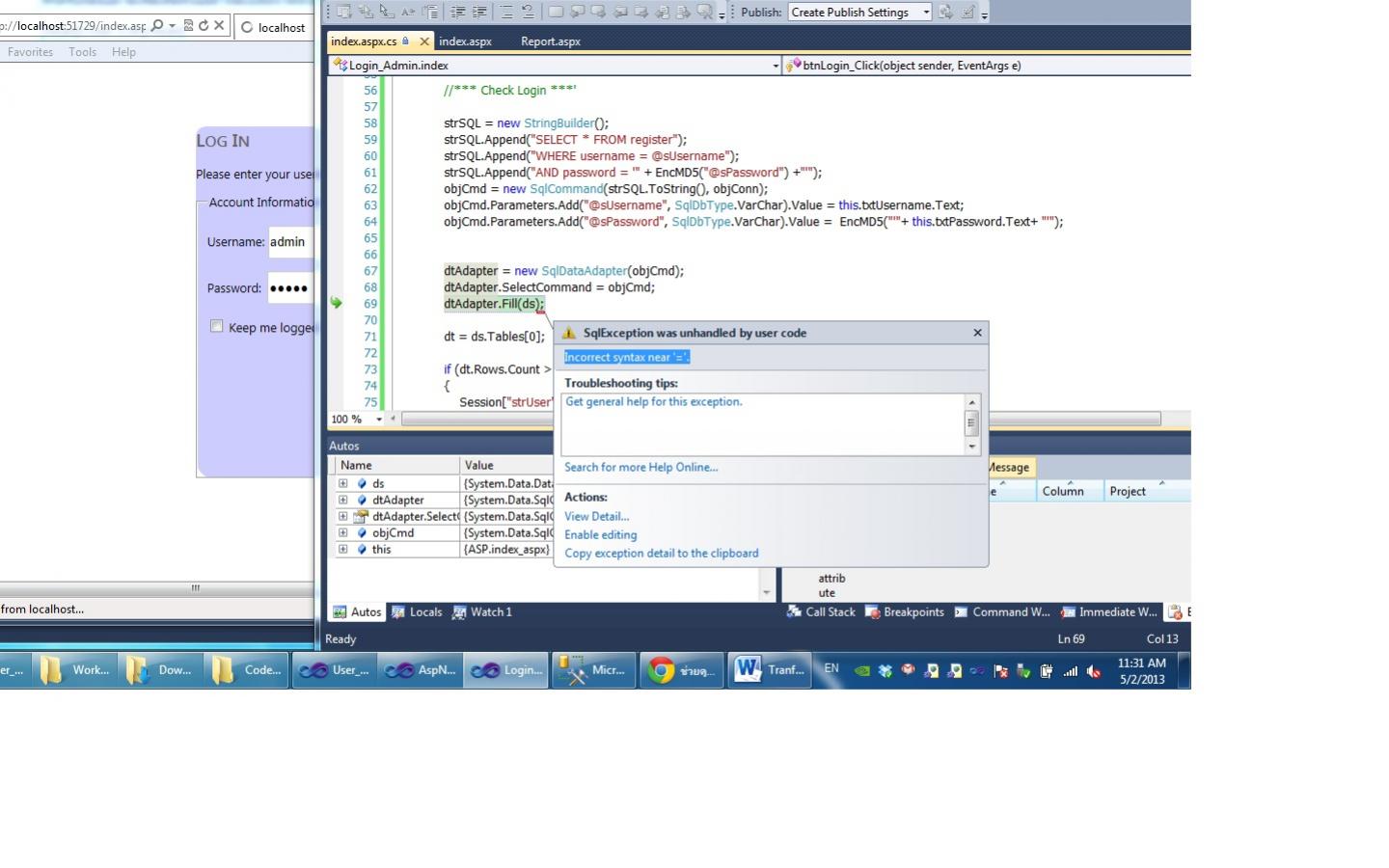The width and height of the screenshot is (1389, 868).
Task: Copy exception detail to the clipboard
Action: pyautogui.click(x=661, y=553)
